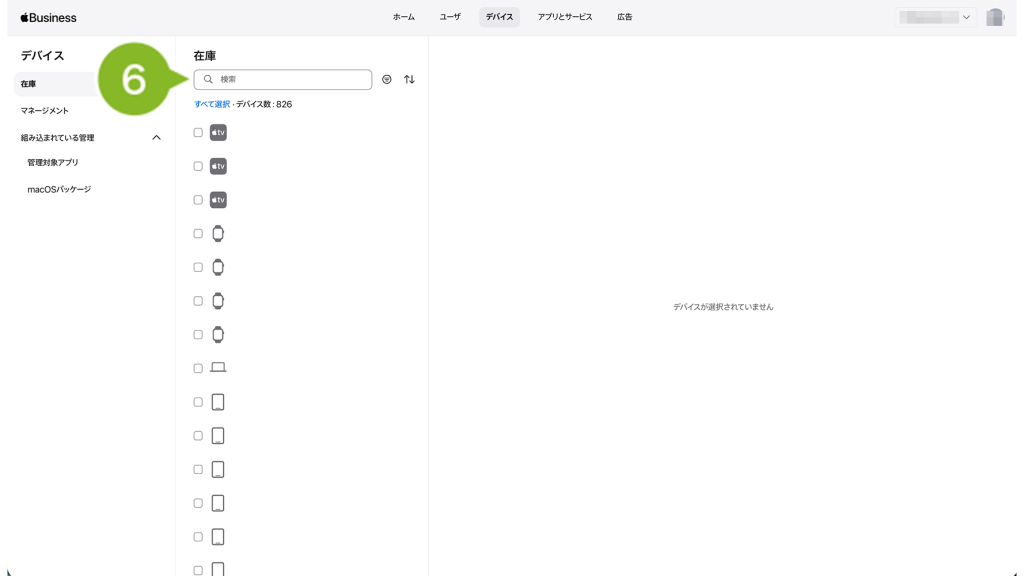Click the filter icon beside the search field
1024x576 pixels.
387,80
